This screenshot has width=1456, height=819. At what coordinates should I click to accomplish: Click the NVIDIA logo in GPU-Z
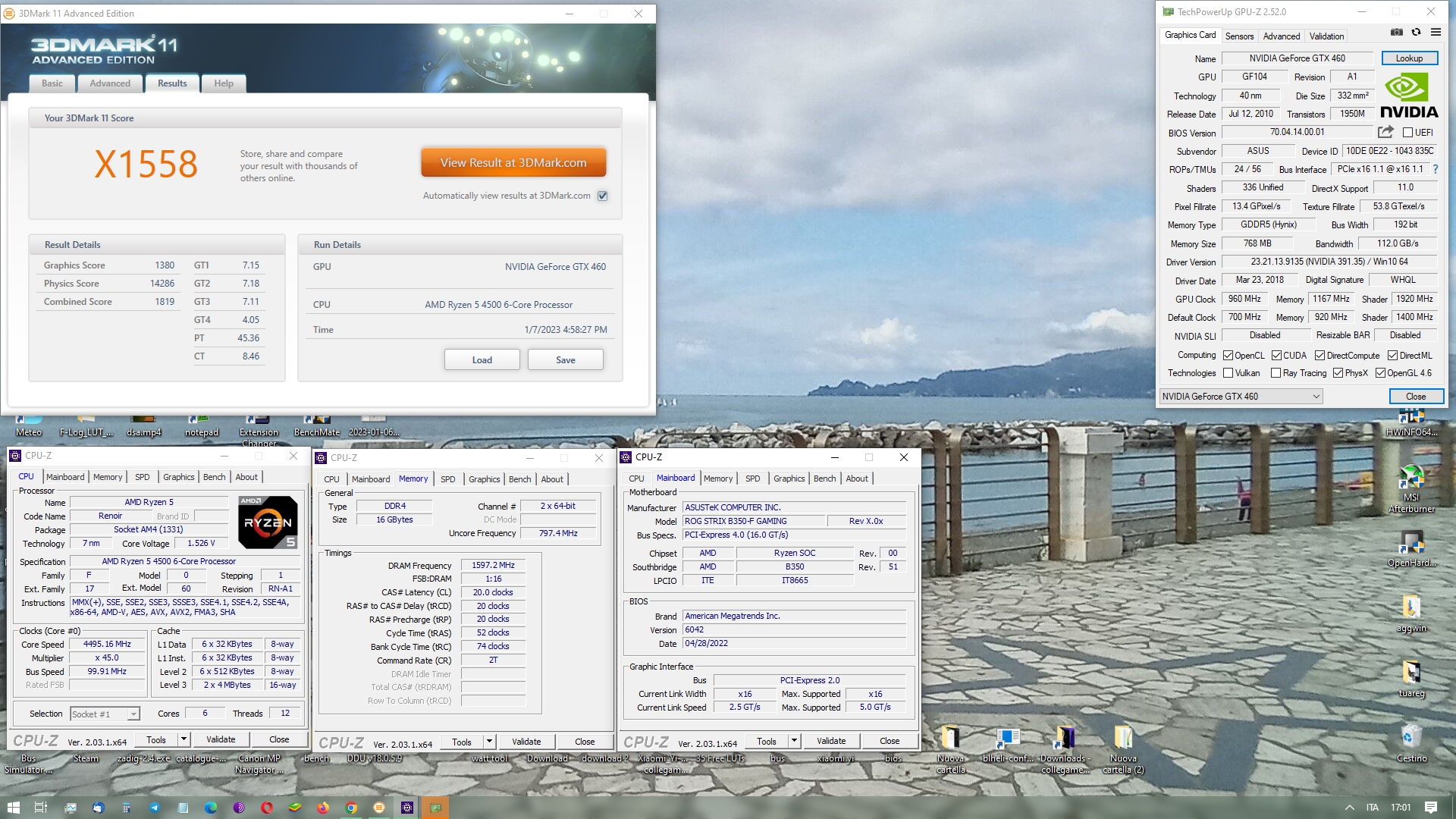pos(1409,96)
